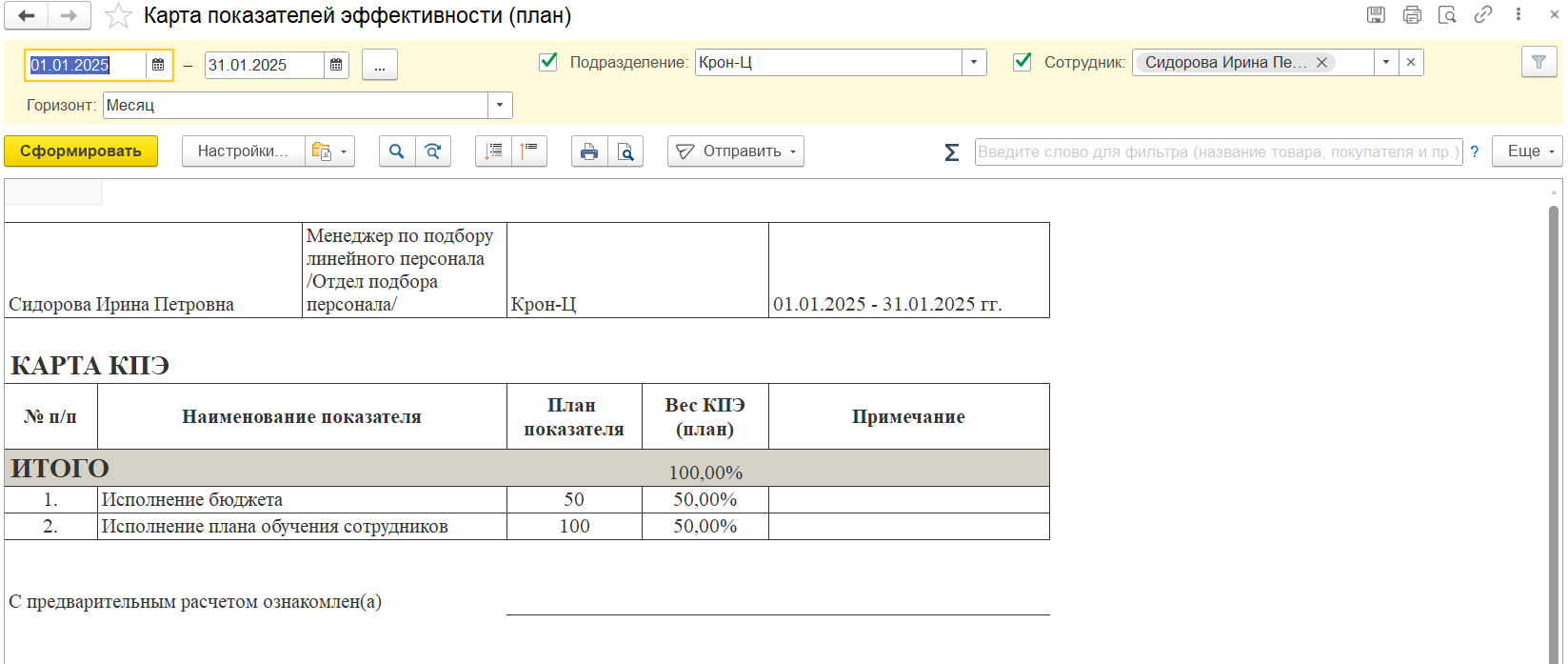Expand the Горизонт dropdown arrow
The width and height of the screenshot is (1568, 664).
(x=501, y=105)
